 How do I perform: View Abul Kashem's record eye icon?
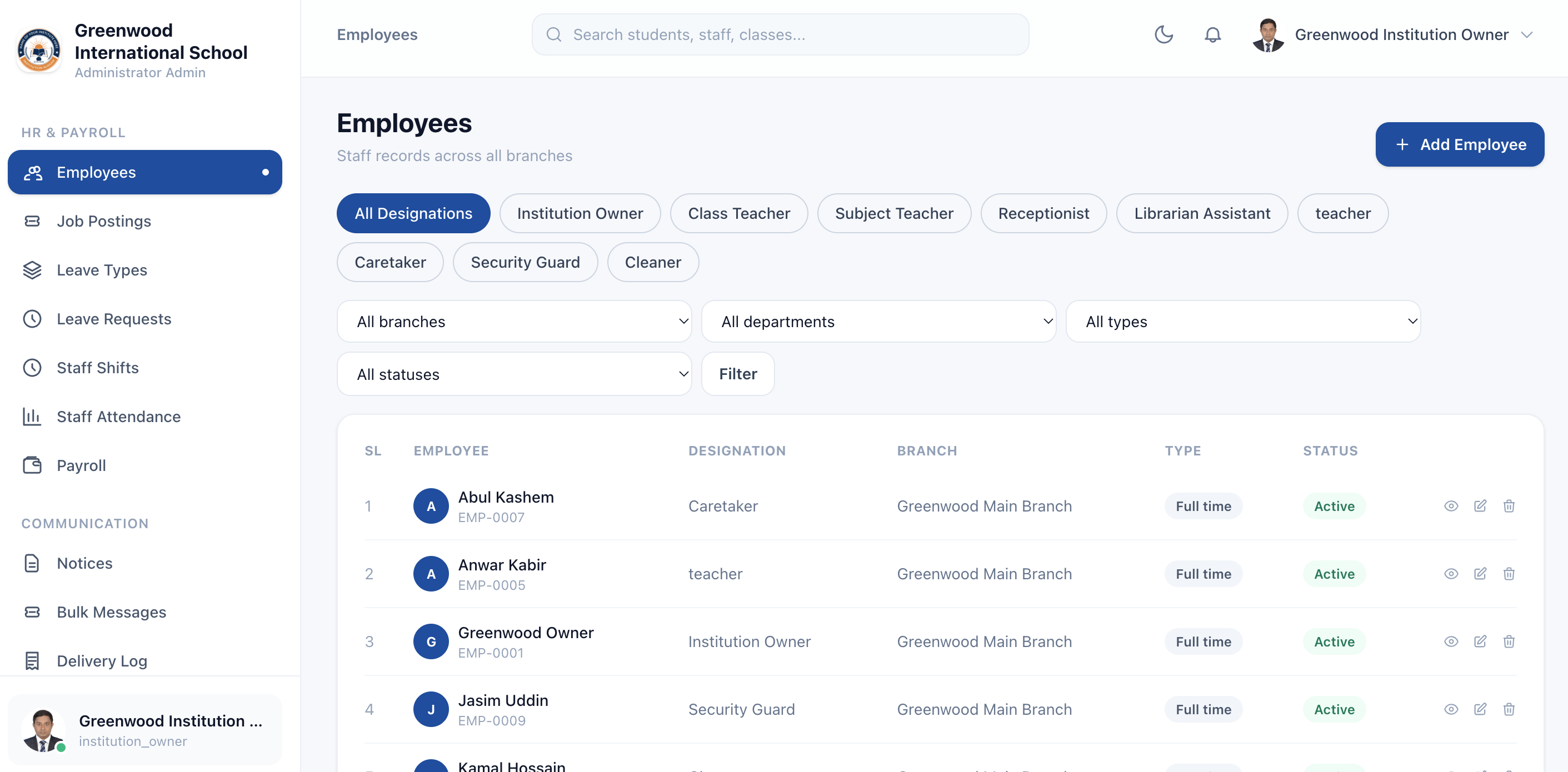pos(1451,506)
